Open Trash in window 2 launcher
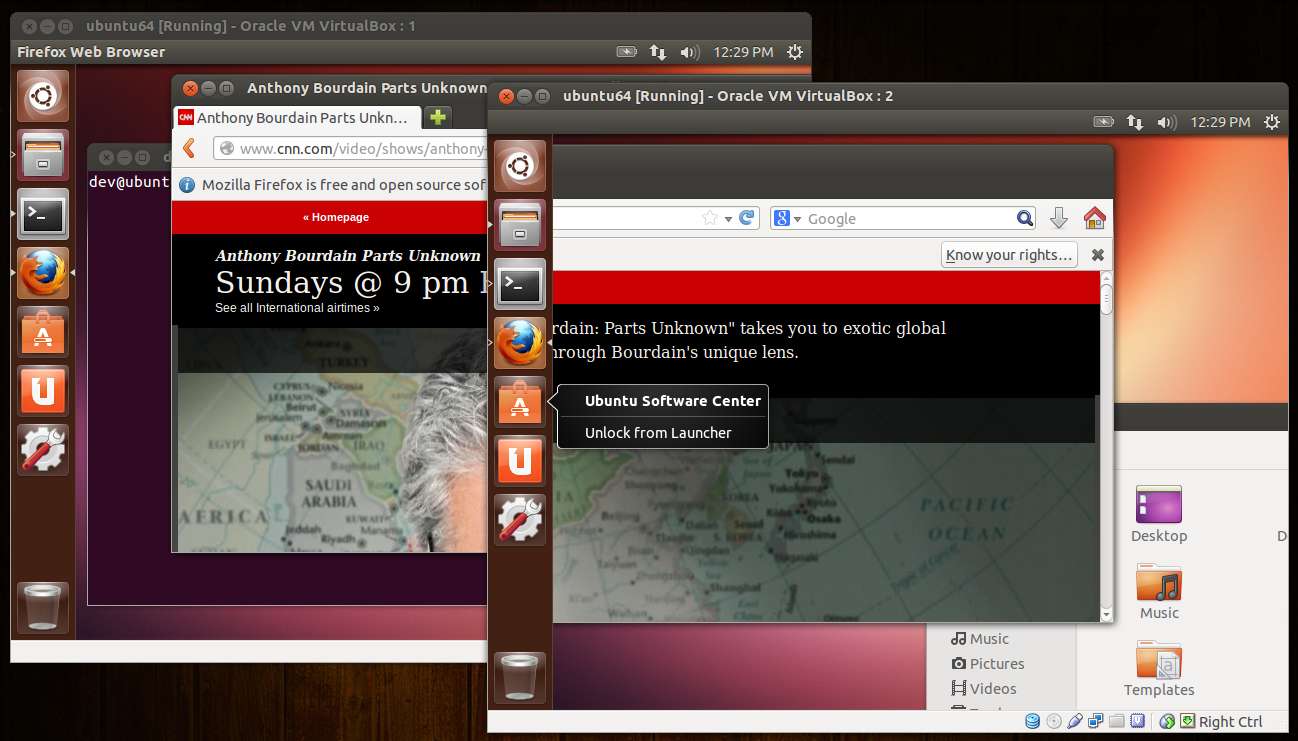 520,678
